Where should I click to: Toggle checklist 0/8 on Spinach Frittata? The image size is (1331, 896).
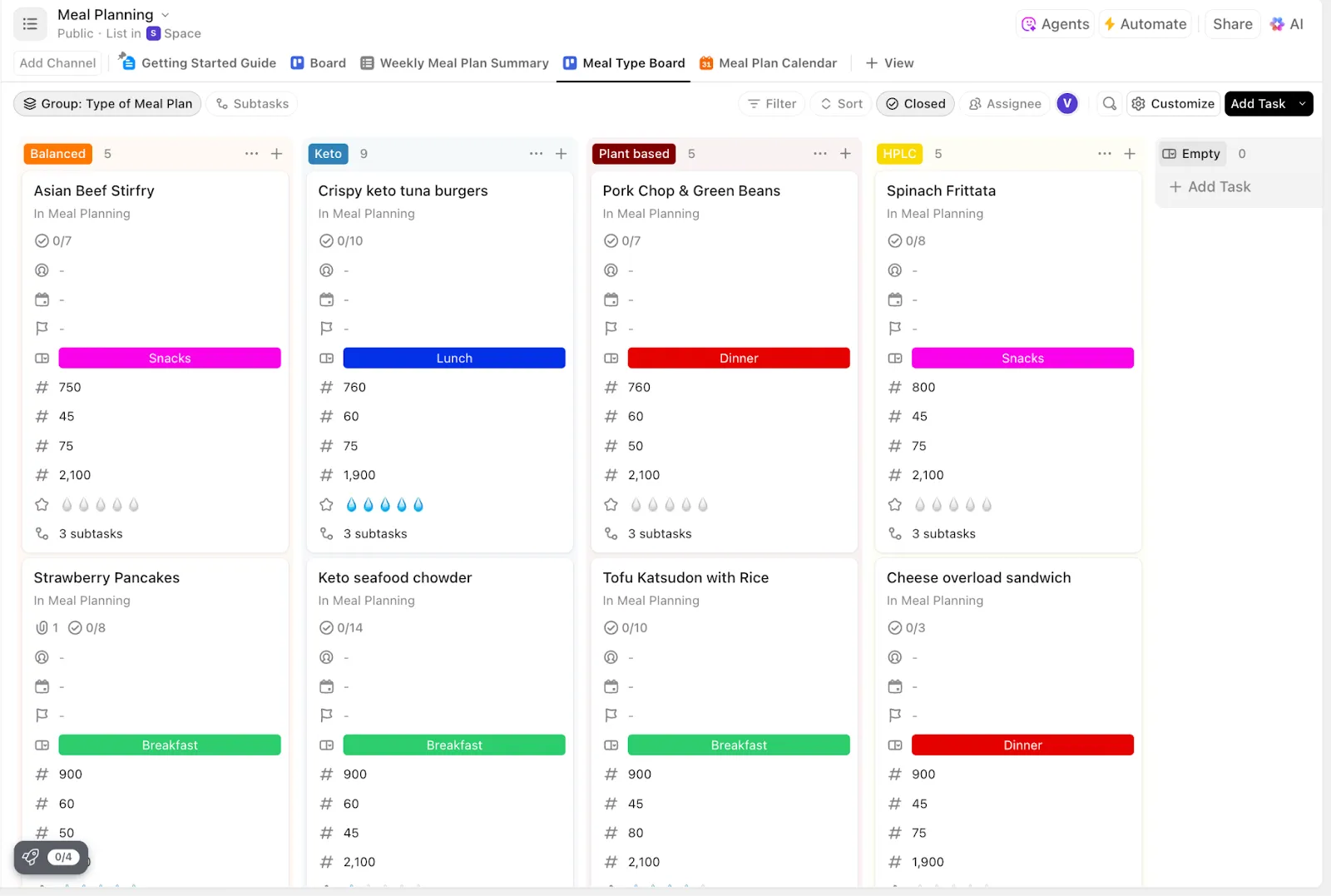pos(907,241)
